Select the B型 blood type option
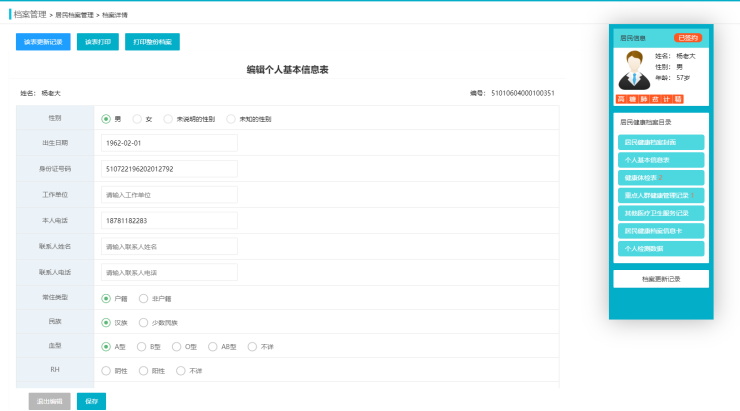Image resolution: width=740 pixels, height=411 pixels. click(142, 346)
